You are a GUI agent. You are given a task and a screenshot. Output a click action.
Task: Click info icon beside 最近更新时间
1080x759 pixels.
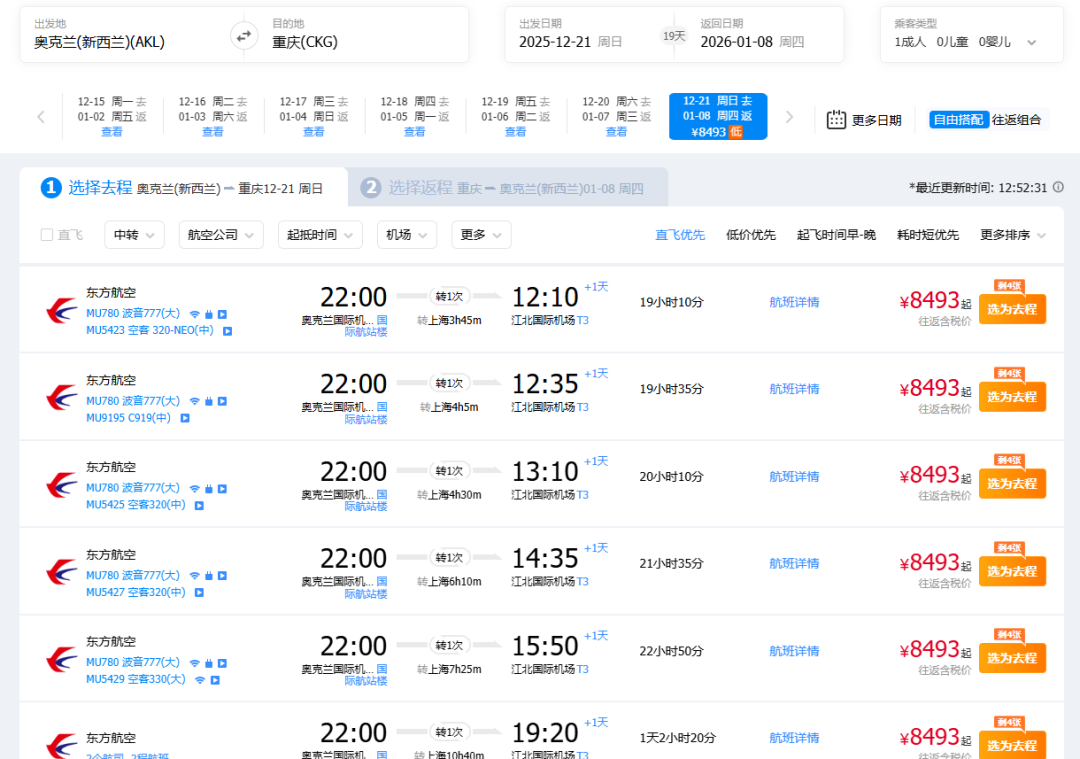point(1058,187)
